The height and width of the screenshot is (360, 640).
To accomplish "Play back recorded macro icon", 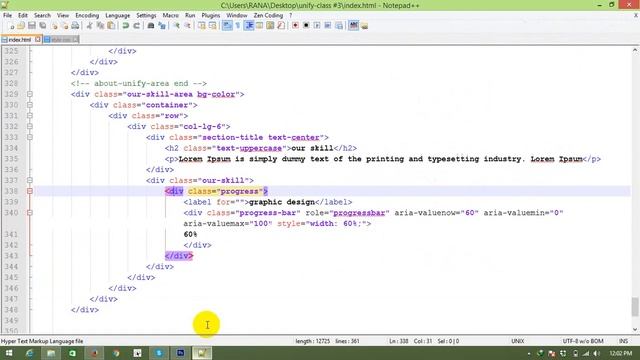I will coord(317,26).
